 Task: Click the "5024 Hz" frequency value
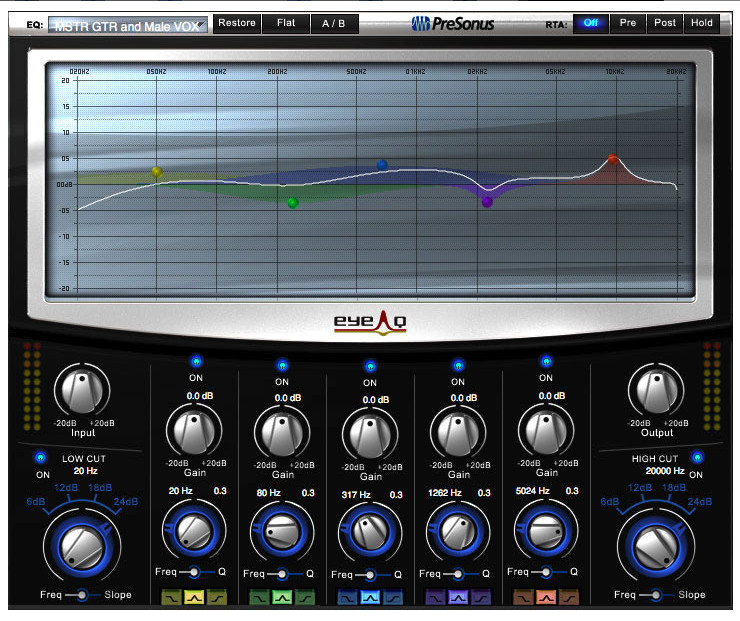tap(532, 491)
